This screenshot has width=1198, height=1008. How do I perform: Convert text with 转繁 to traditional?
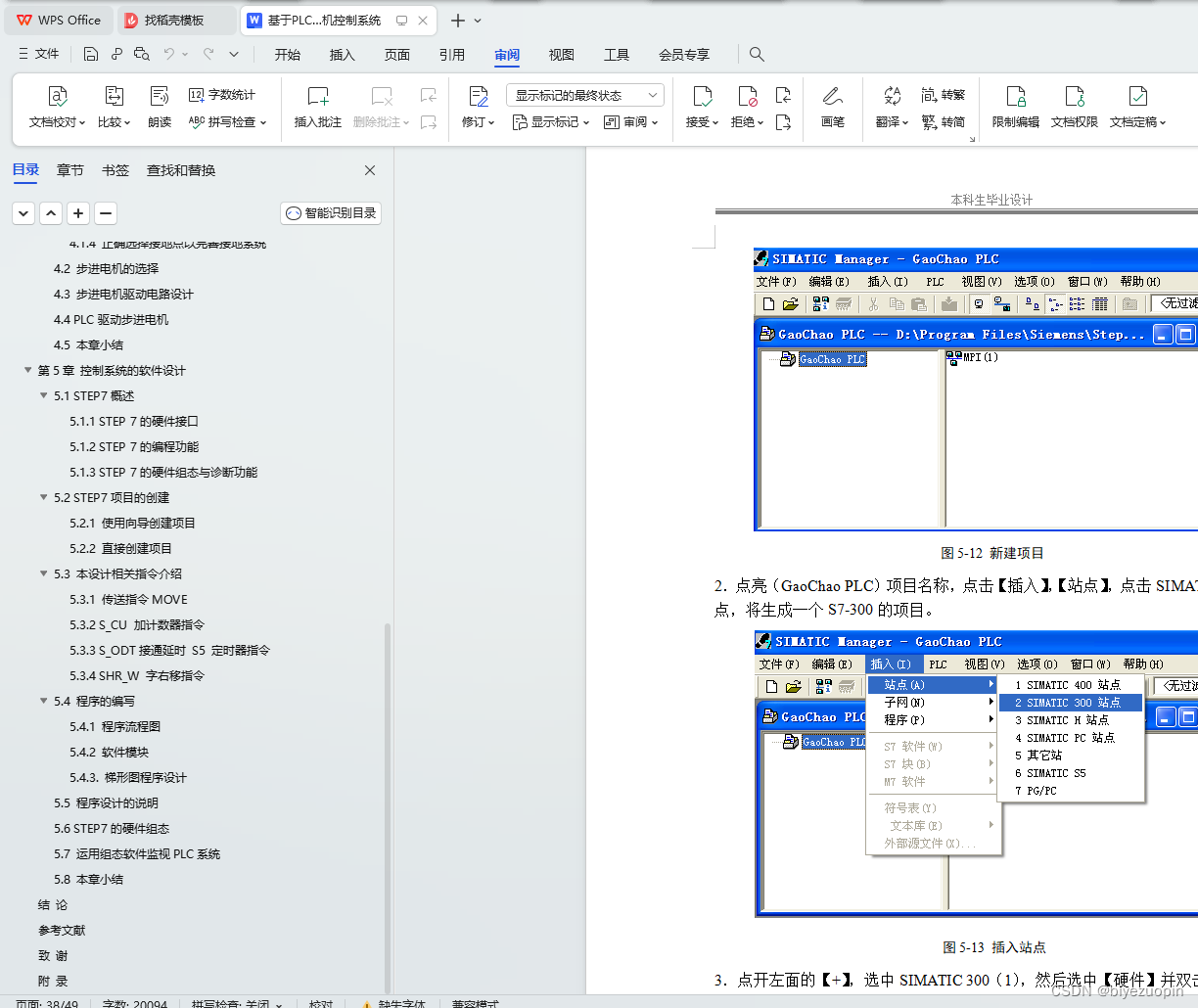pyautogui.click(x=944, y=95)
